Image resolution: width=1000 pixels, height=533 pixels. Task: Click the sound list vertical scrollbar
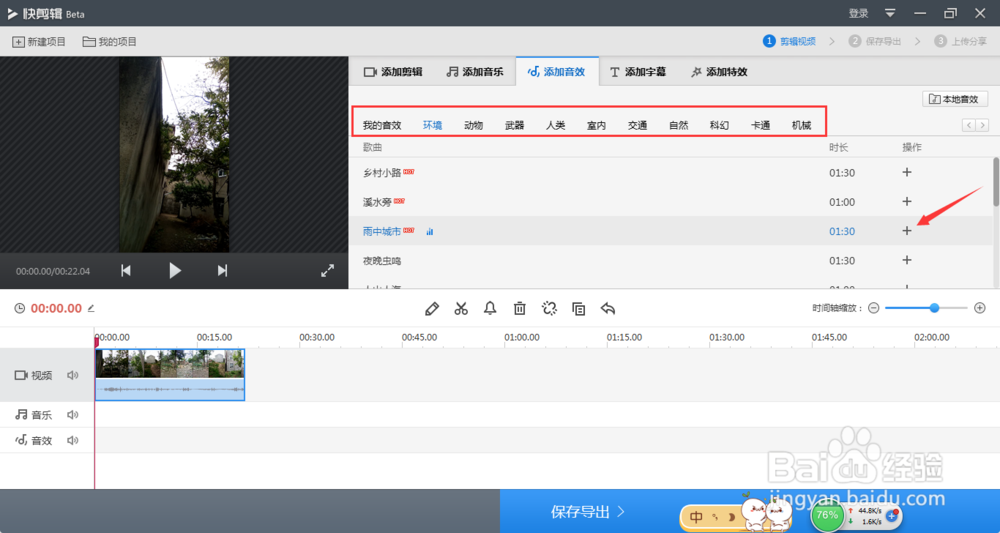pyautogui.click(x=996, y=182)
